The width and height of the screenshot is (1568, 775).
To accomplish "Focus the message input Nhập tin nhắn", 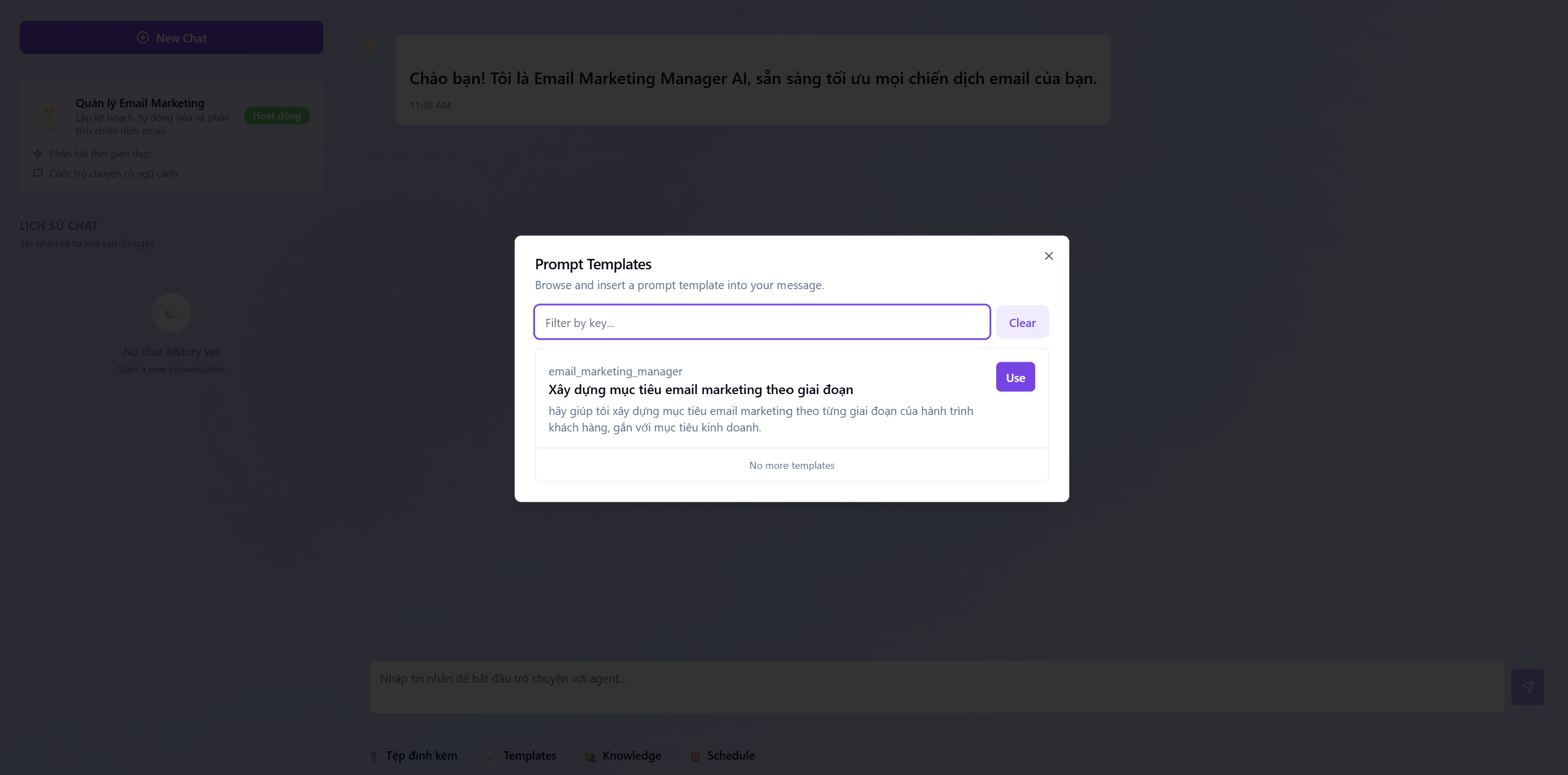I will [x=936, y=687].
